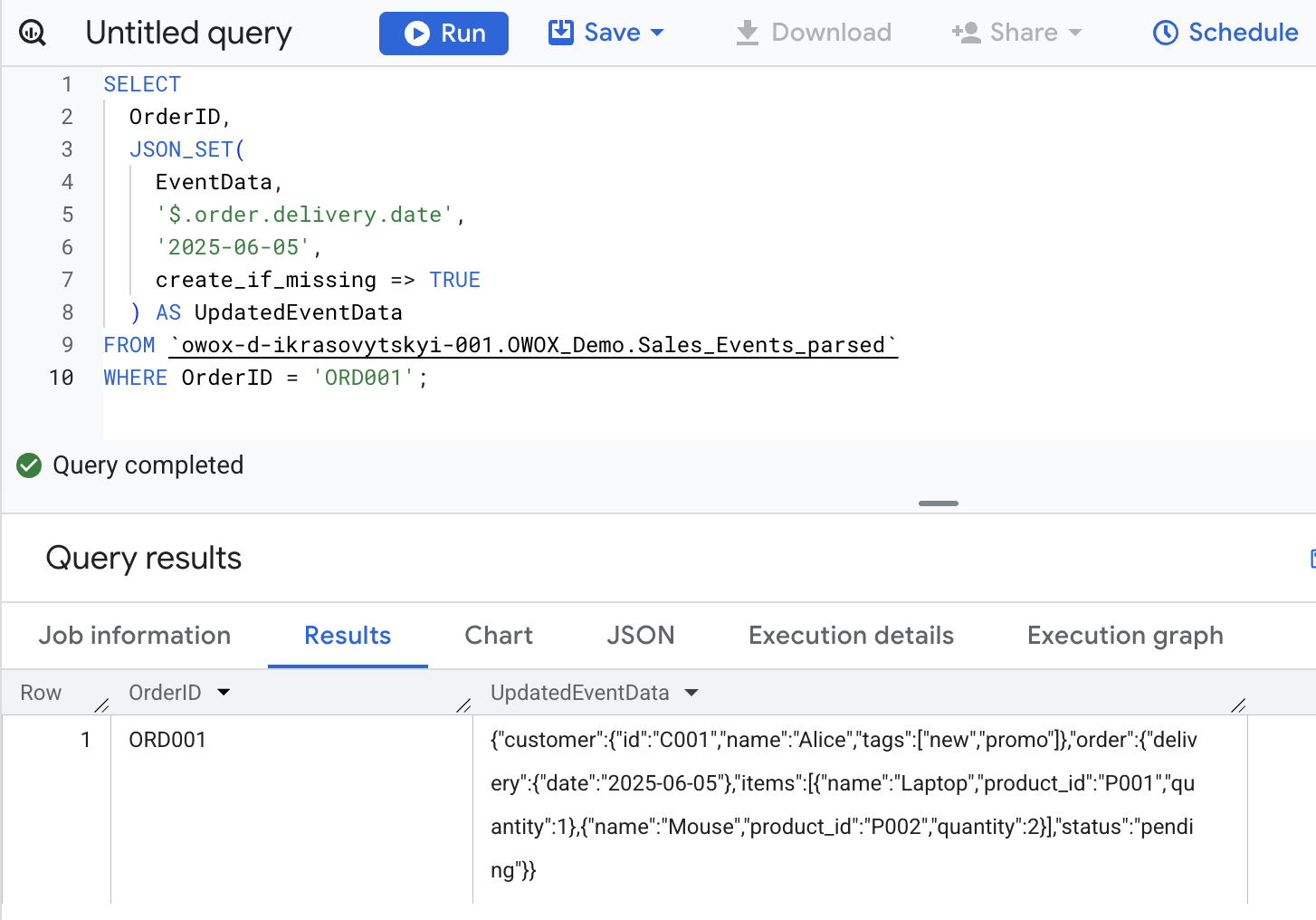
Task: Run the query
Action: click(443, 34)
